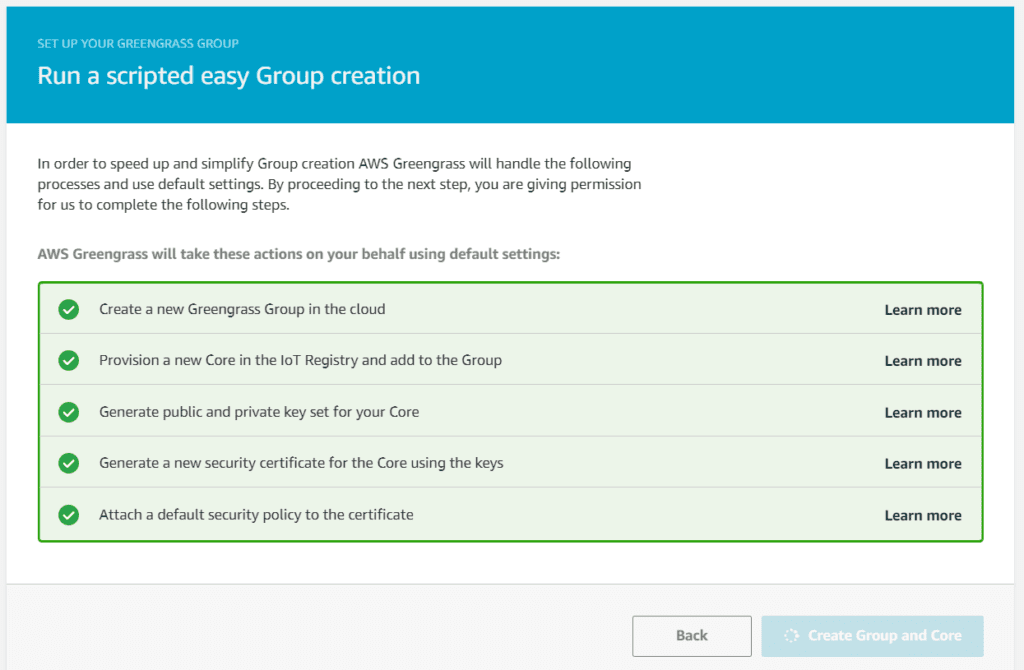The image size is (1024, 670).
Task: Open Learn more for Generate public and private key
Action: click(923, 412)
